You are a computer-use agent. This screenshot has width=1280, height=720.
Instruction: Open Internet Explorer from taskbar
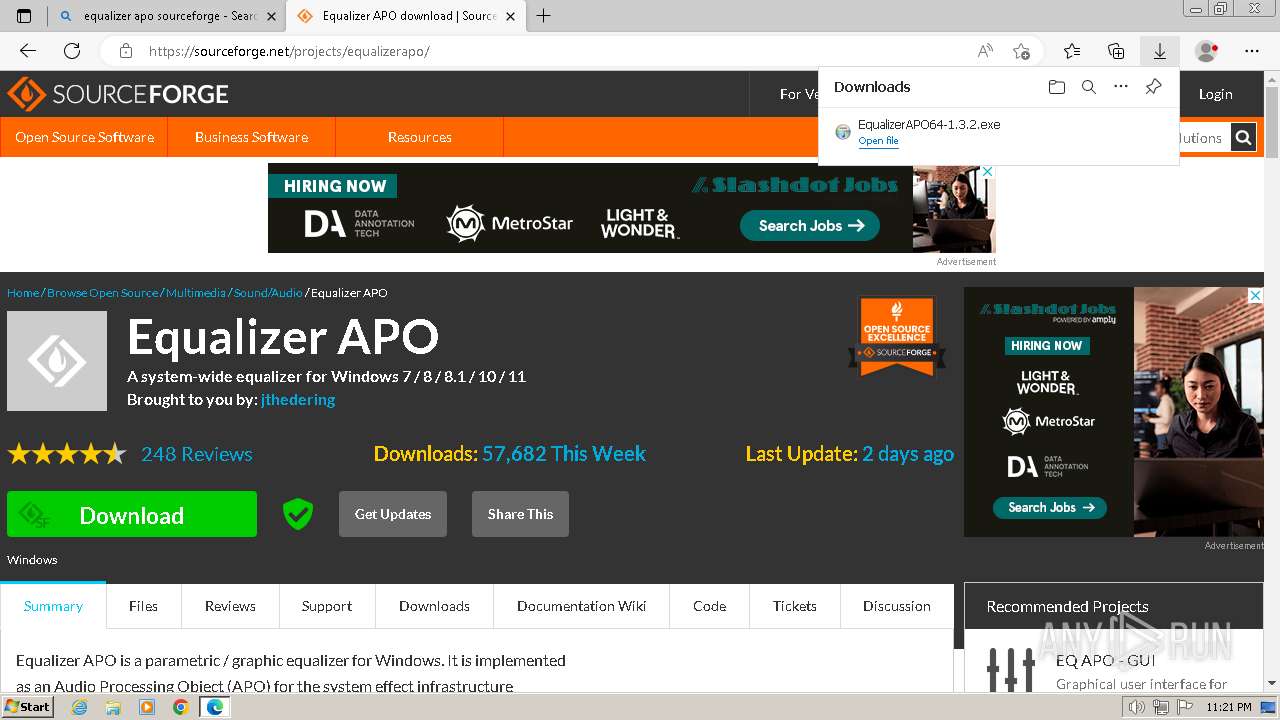coord(79,707)
